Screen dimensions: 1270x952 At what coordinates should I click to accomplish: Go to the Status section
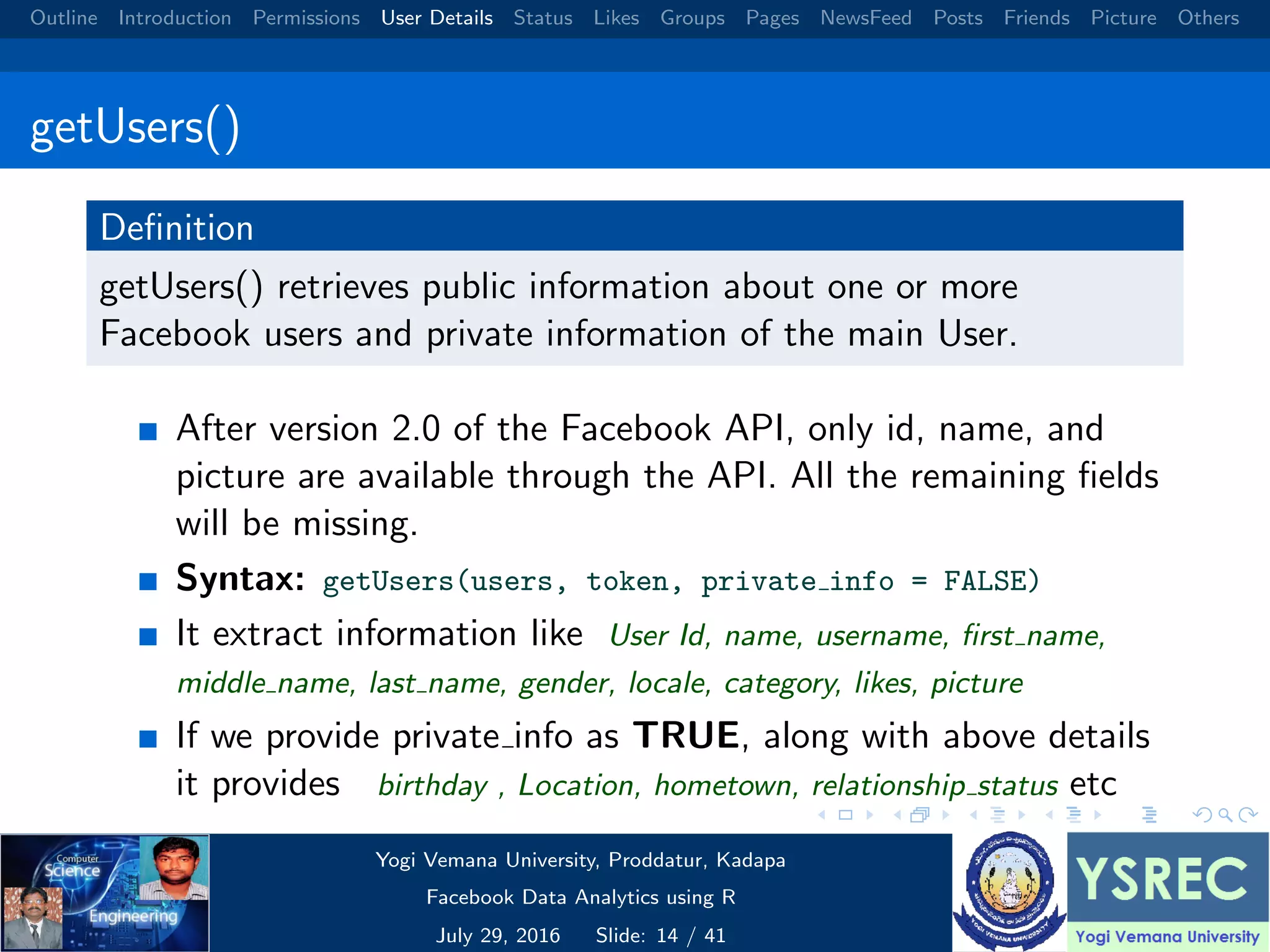pyautogui.click(x=543, y=18)
